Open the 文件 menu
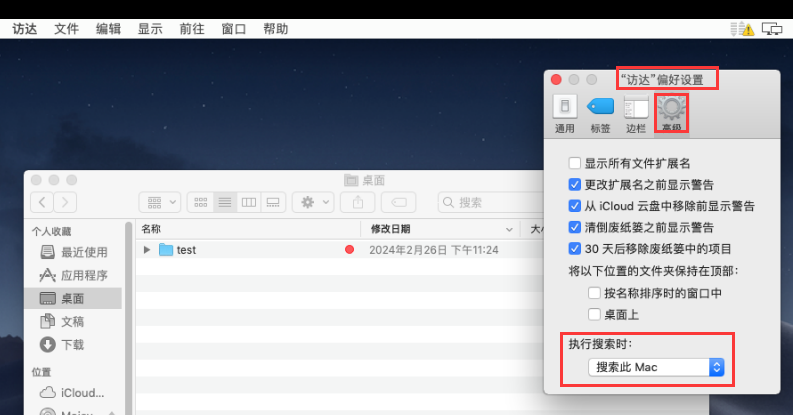This screenshot has height=415, width=793. (x=66, y=29)
